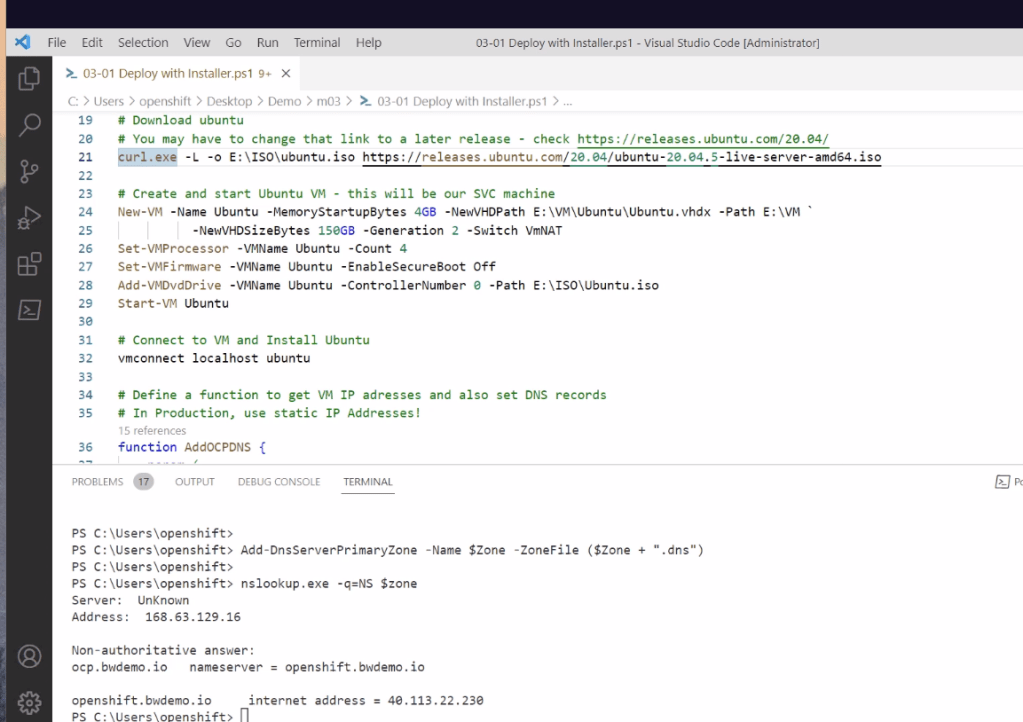1023x722 pixels.
Task: Click the '# Download ubuntu' comment on line 19
Action: pyautogui.click(x=181, y=121)
